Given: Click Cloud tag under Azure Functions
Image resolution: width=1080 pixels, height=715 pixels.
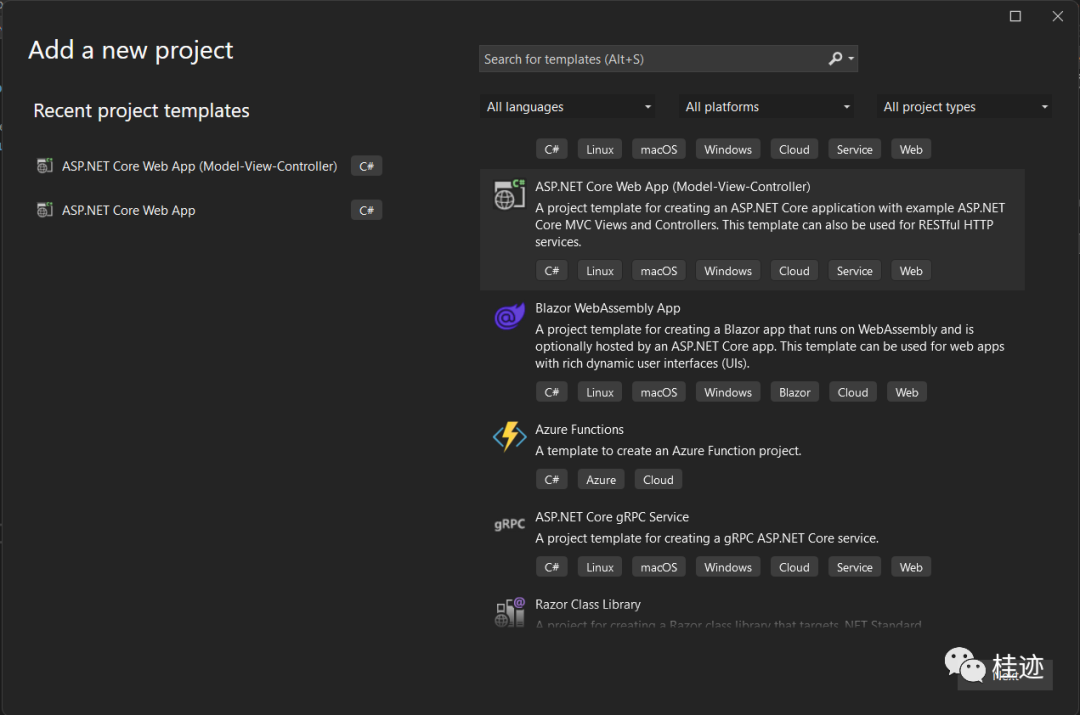Looking at the screenshot, I should (658, 479).
